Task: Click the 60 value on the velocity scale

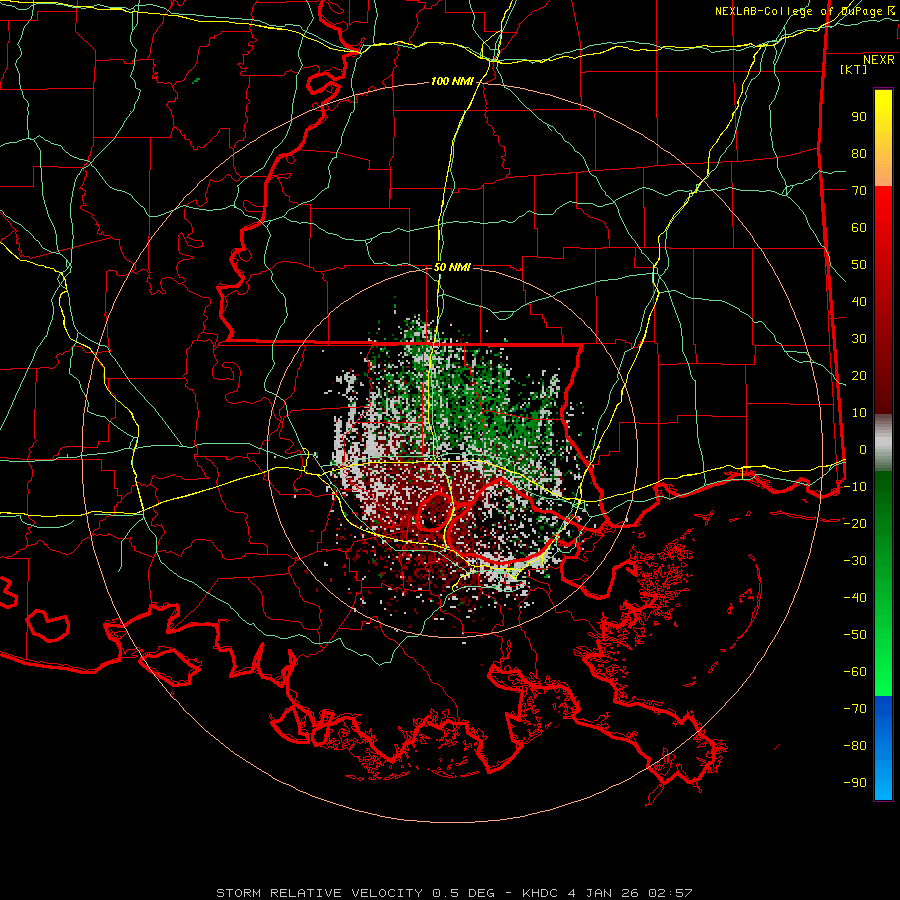Action: click(859, 228)
